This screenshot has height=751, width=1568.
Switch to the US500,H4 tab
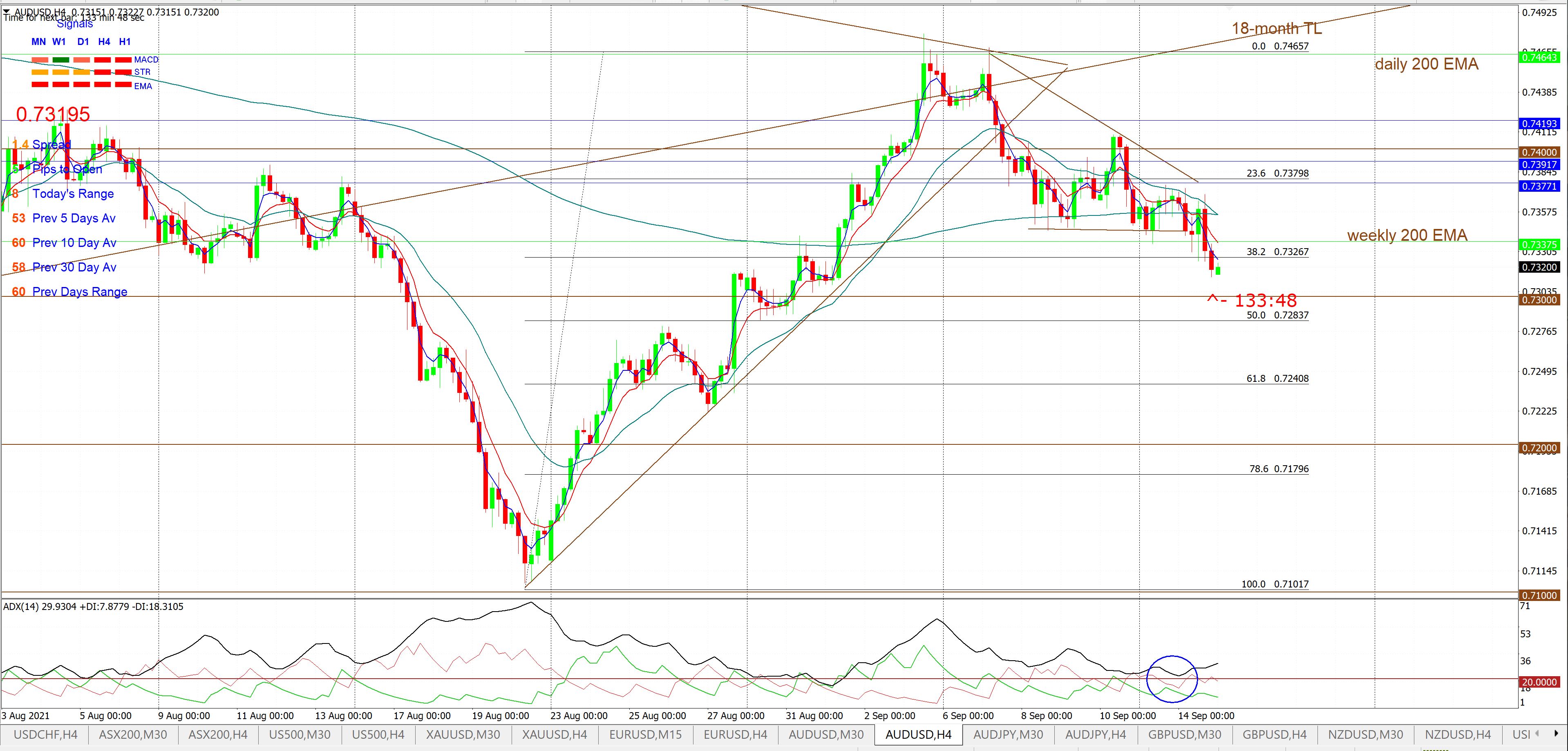point(378,735)
